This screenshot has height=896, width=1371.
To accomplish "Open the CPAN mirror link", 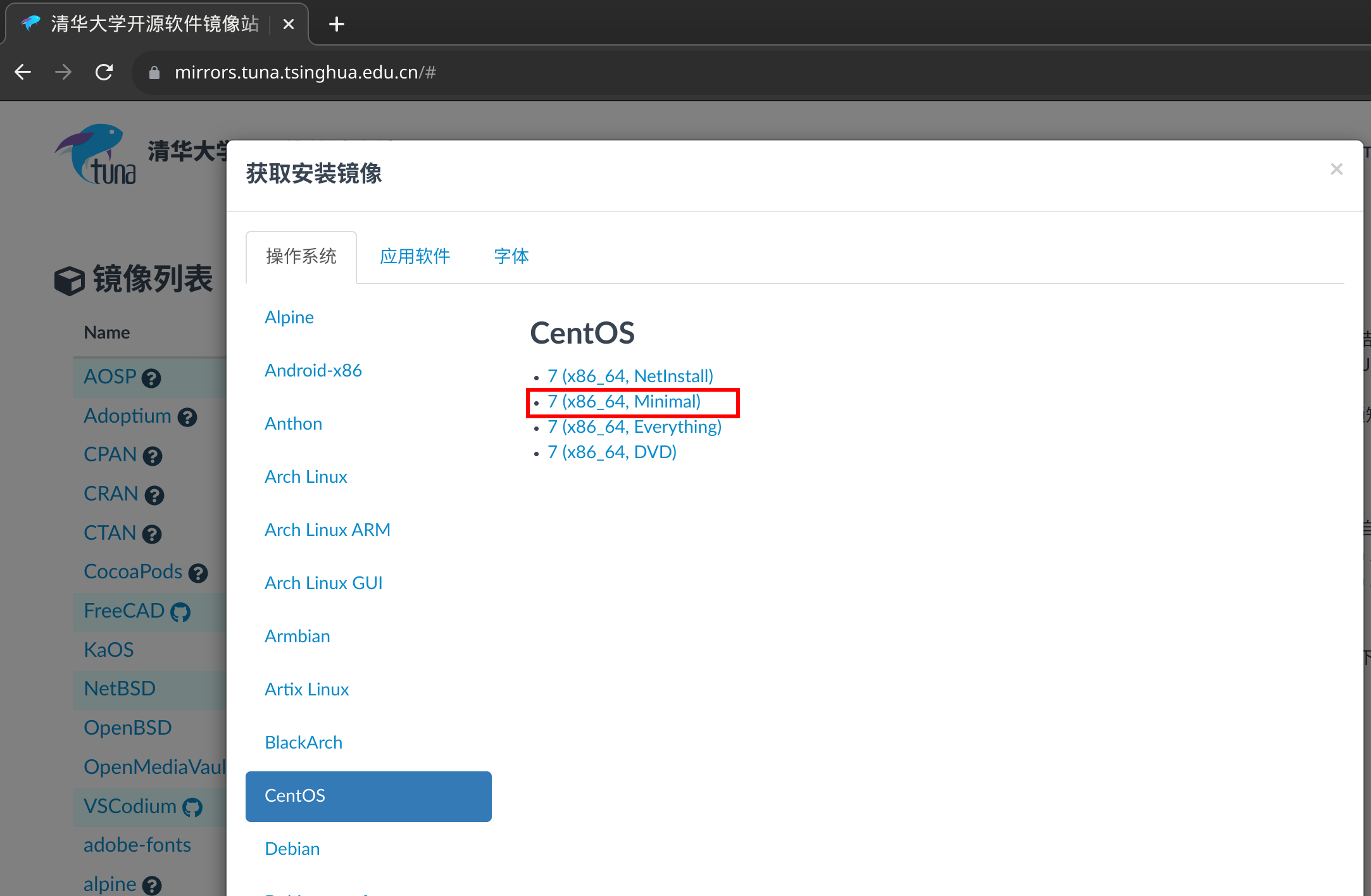I will 111,454.
